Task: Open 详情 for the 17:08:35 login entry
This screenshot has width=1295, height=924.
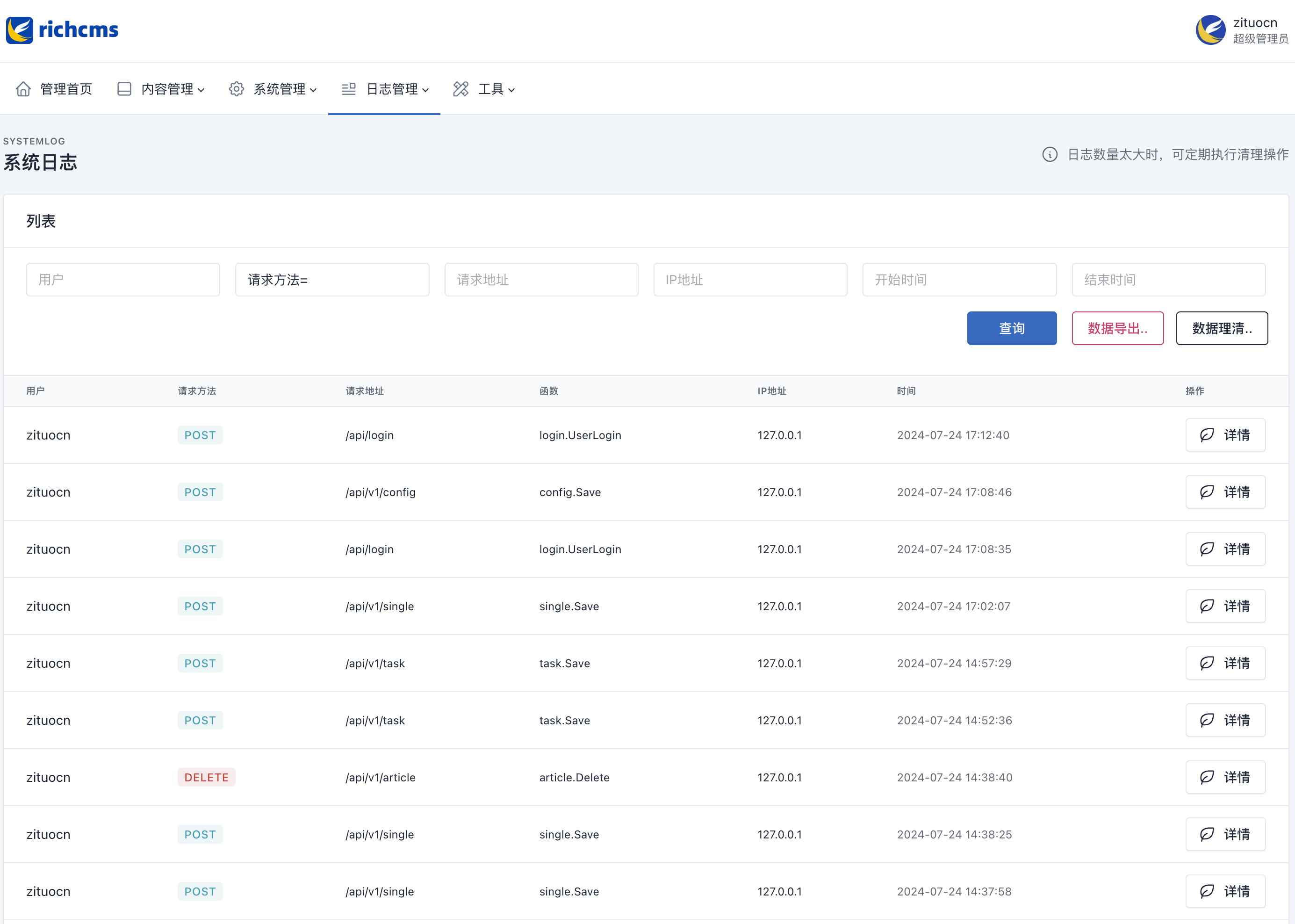Action: 1225,549
